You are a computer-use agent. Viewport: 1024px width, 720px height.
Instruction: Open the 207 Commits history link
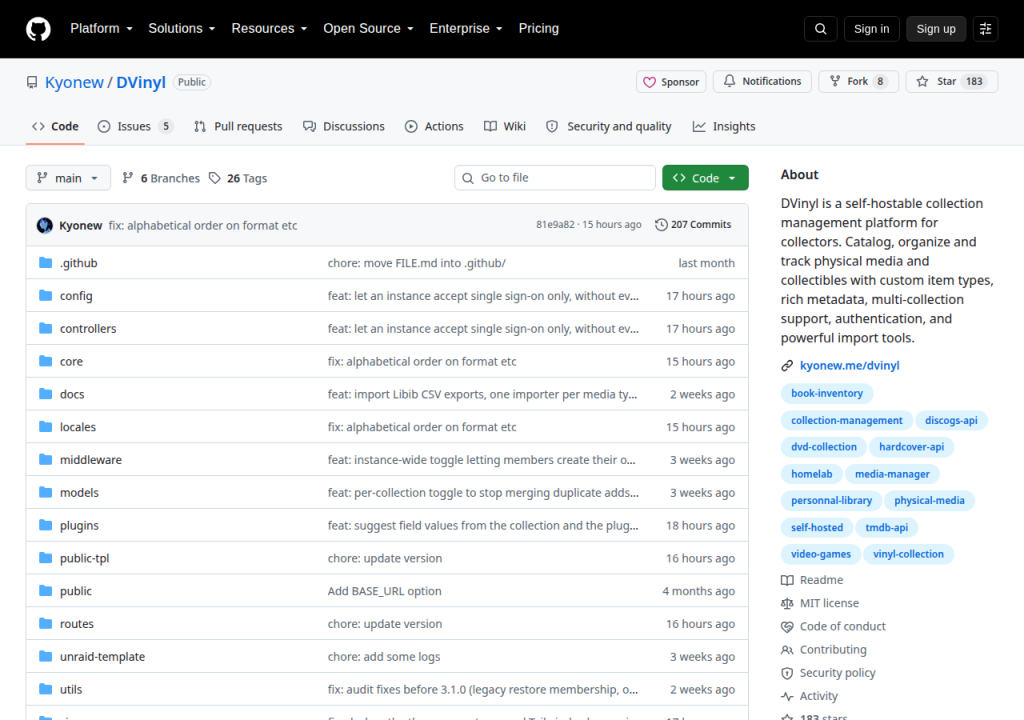click(x=694, y=225)
